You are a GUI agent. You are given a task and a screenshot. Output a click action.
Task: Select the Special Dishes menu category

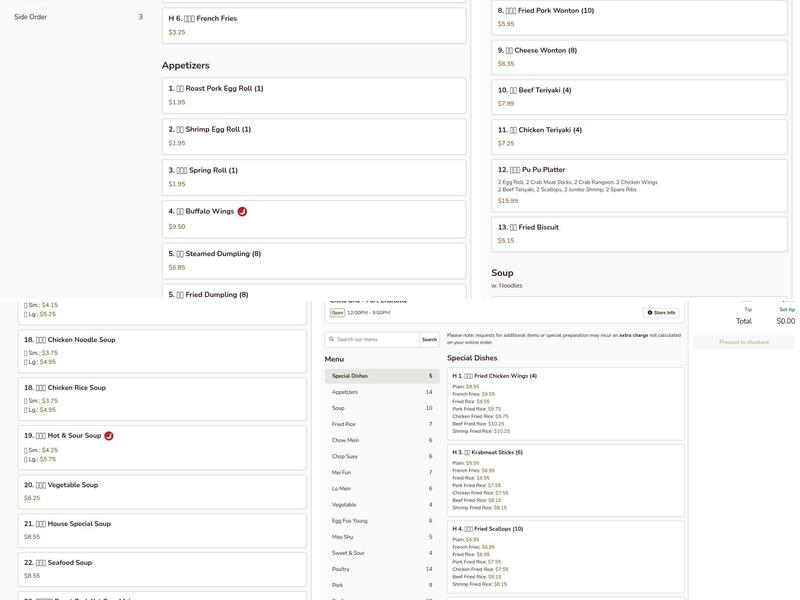point(381,376)
